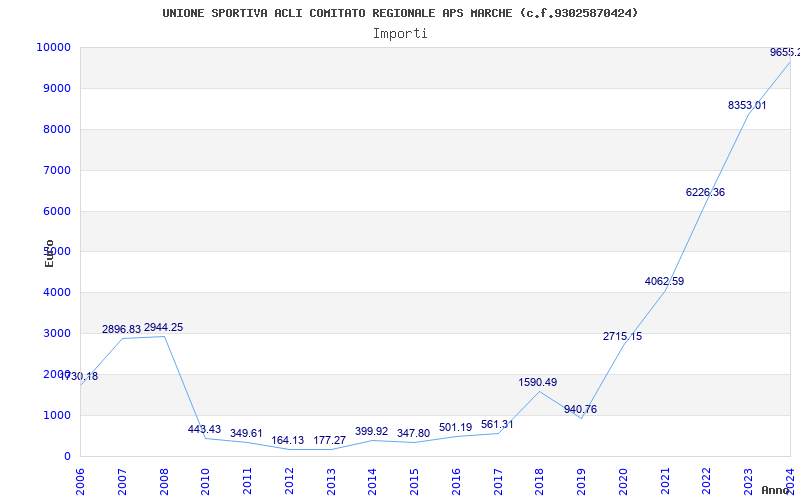Click the x-axis year 2017
800x500 pixels.
pyautogui.click(x=498, y=482)
